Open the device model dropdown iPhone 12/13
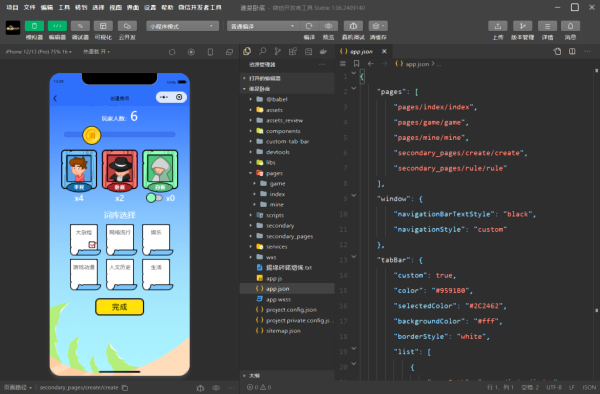600x394 pixels. coord(38,52)
